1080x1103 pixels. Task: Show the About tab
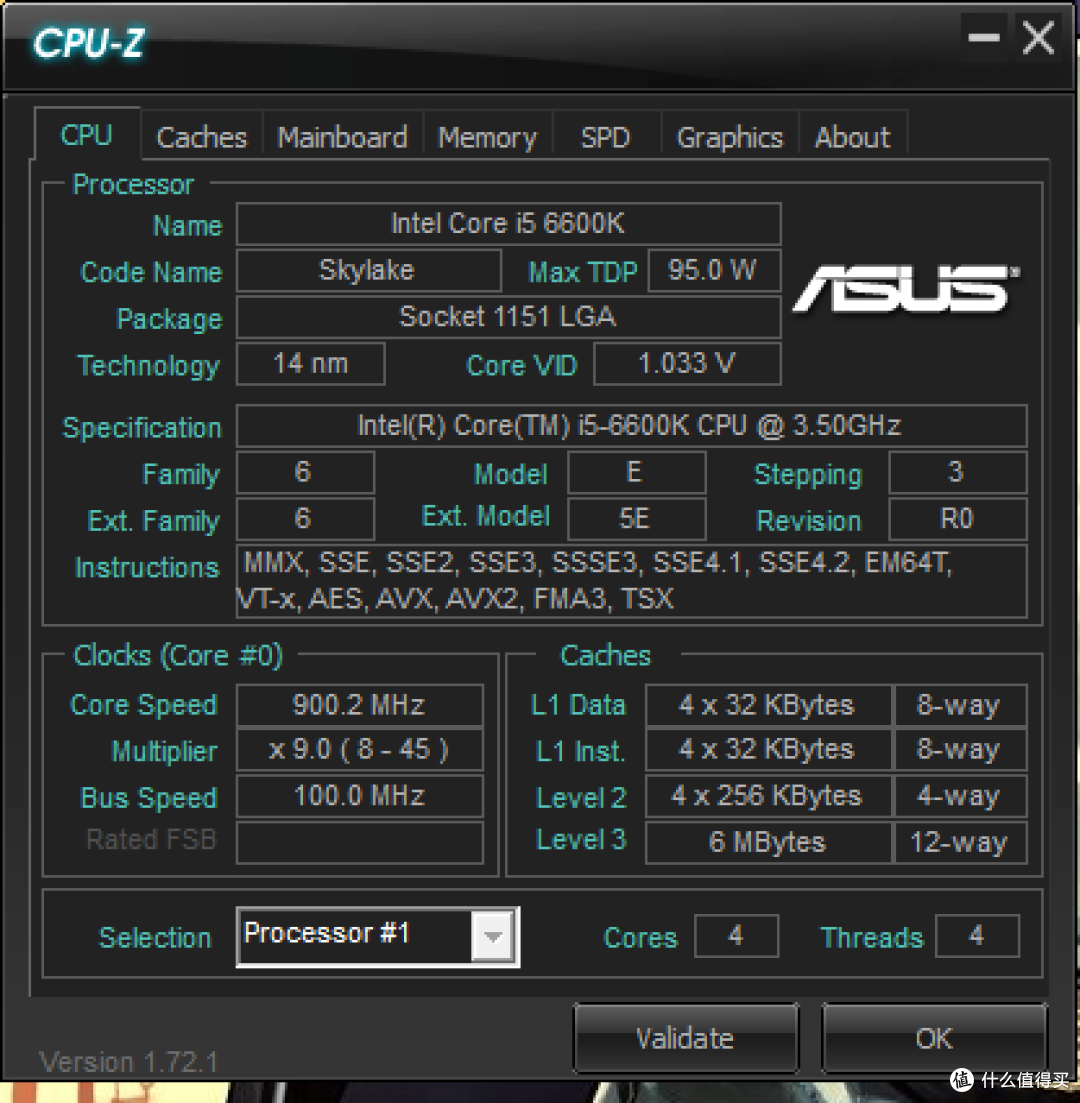point(853,136)
